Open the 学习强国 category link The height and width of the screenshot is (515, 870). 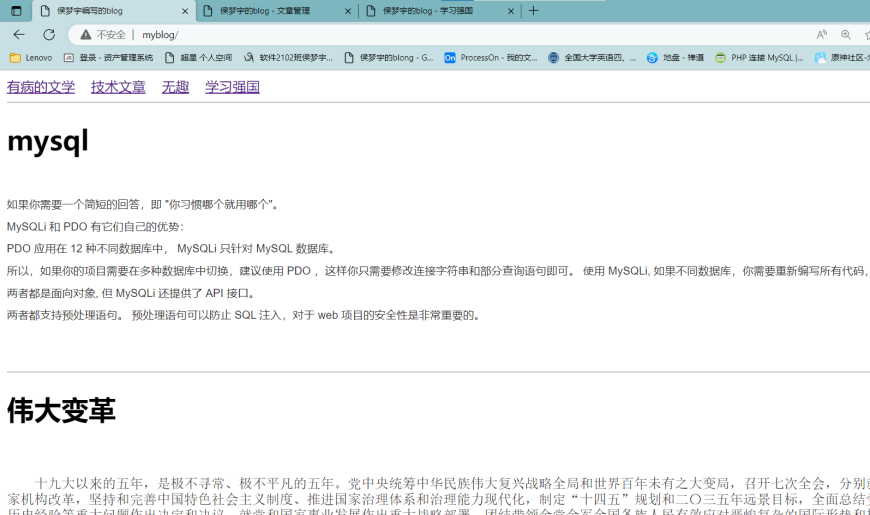232,87
